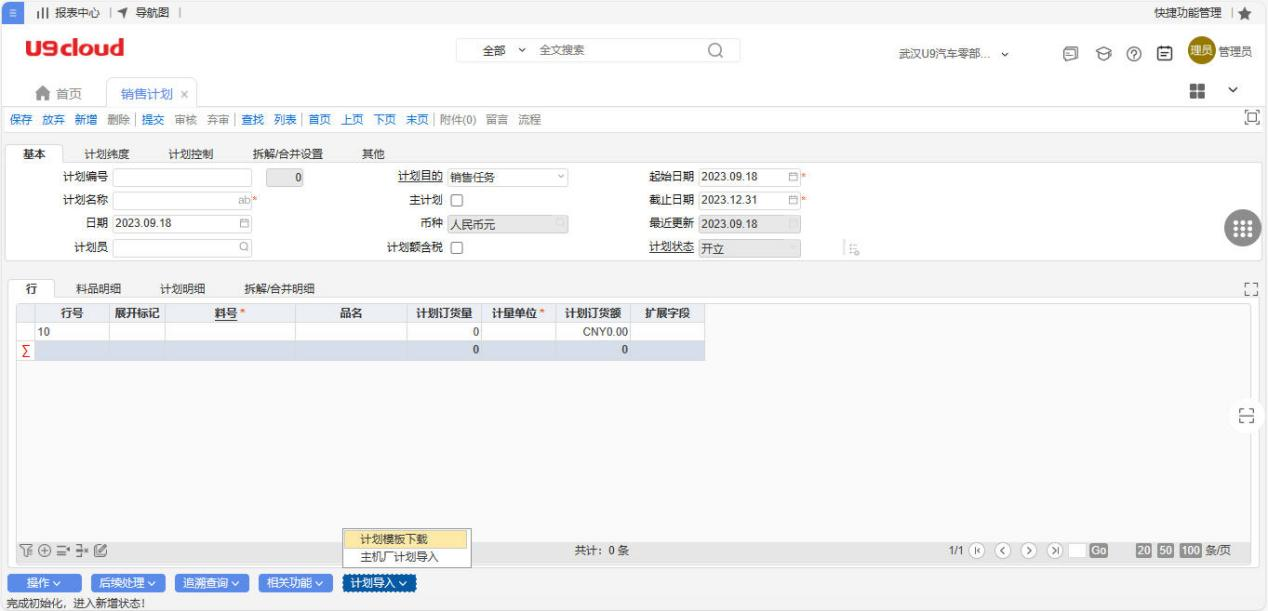Go to last page of the grid
The width and height of the screenshot is (1268, 611).
[1057, 551]
